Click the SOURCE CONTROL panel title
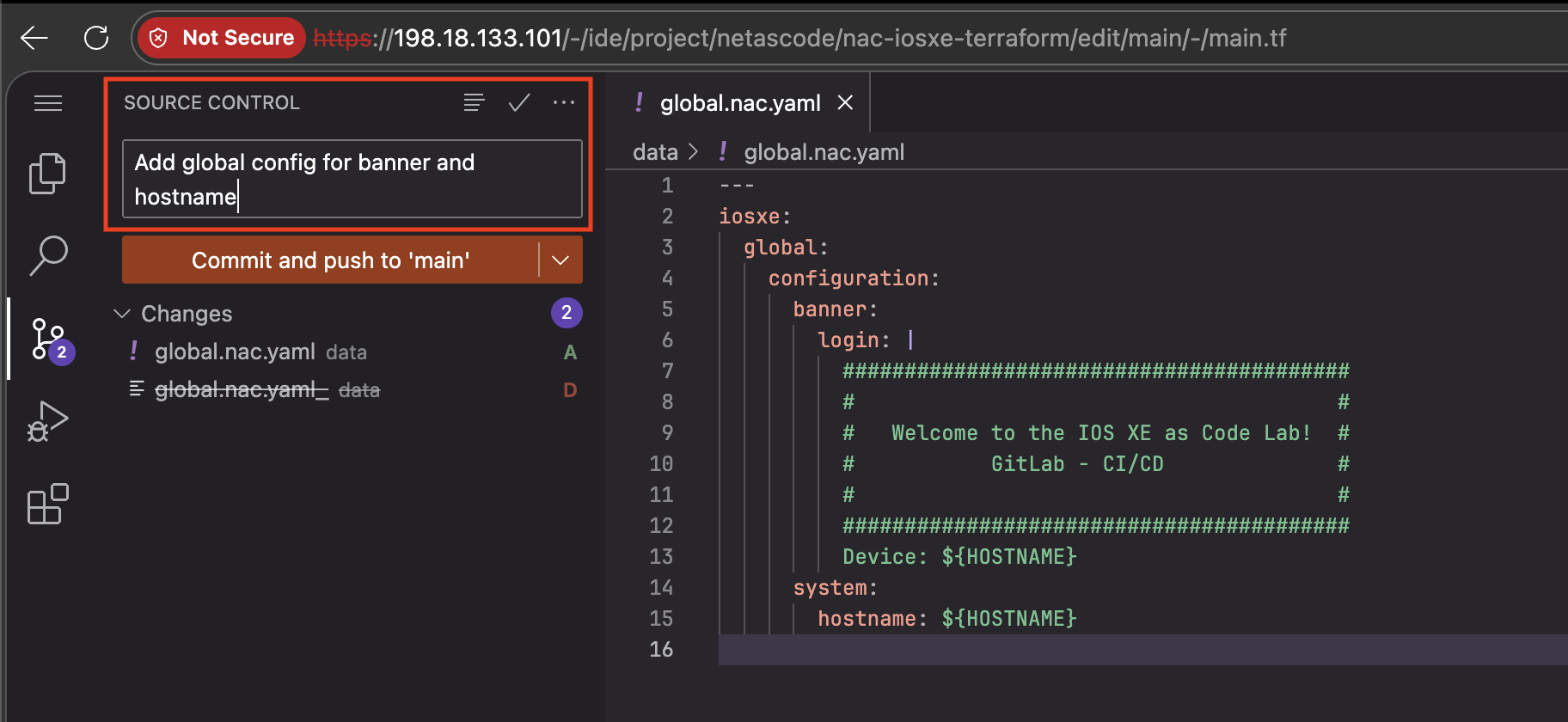The width and height of the screenshot is (1568, 722). point(211,103)
